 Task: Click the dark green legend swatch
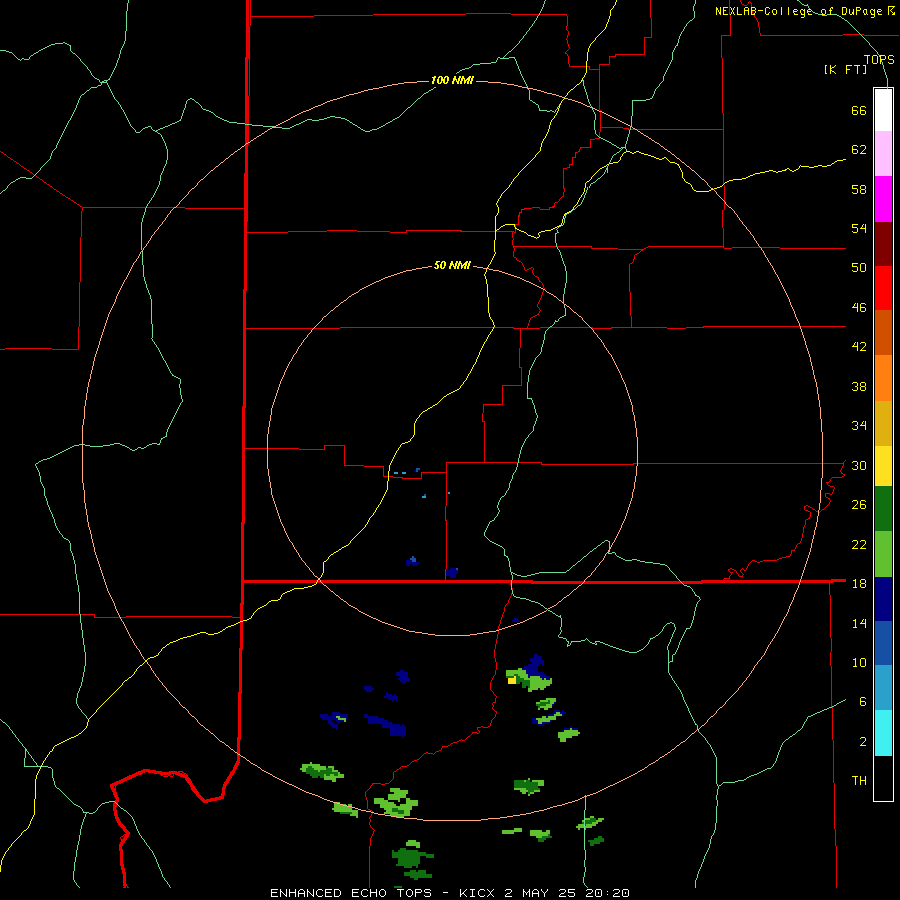[x=883, y=509]
